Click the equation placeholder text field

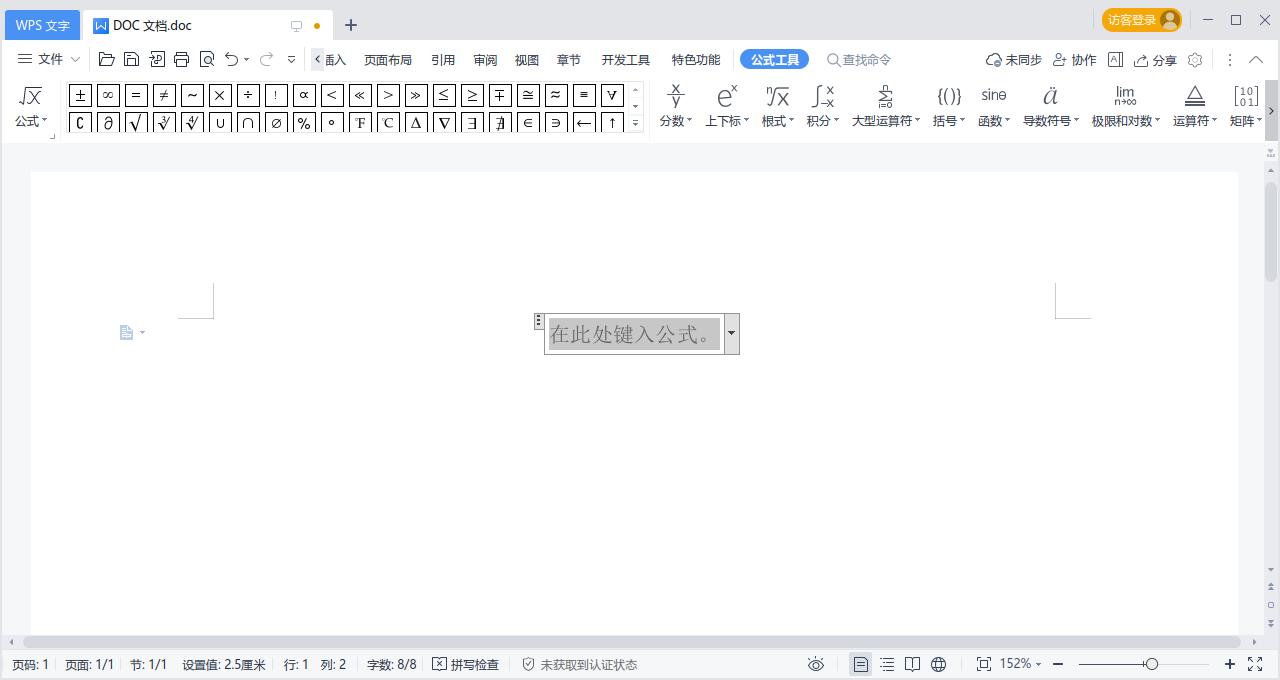click(633, 333)
